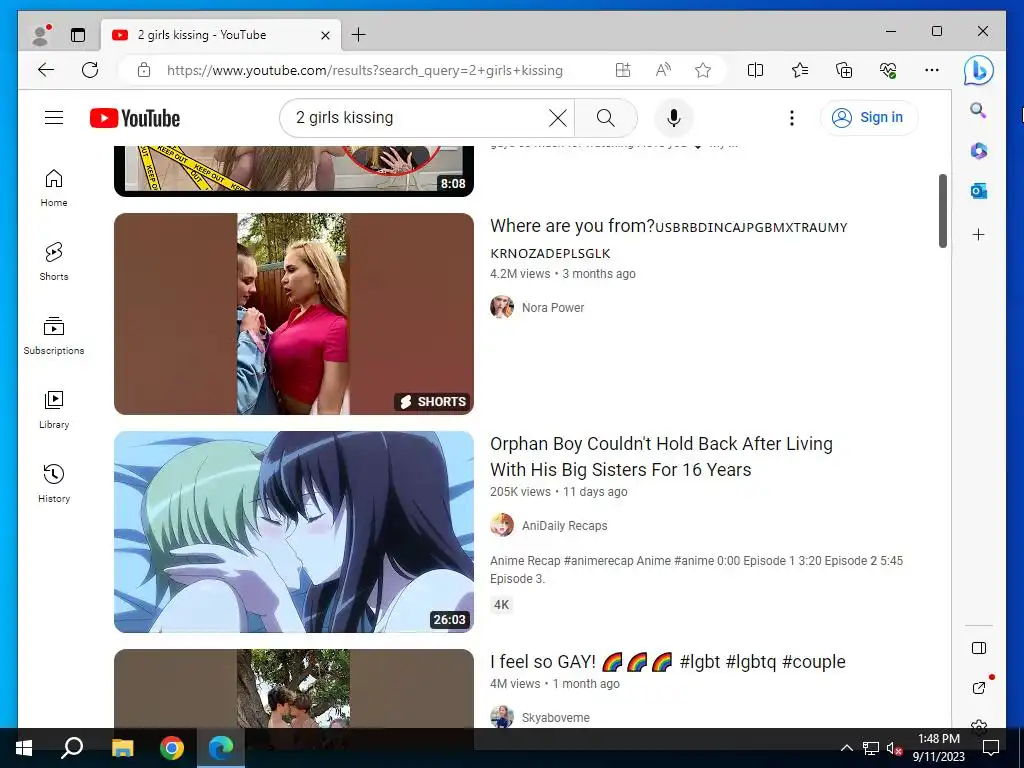Open Edge Settings and more menu
Viewport: 1024px width, 768px height.
point(932,70)
